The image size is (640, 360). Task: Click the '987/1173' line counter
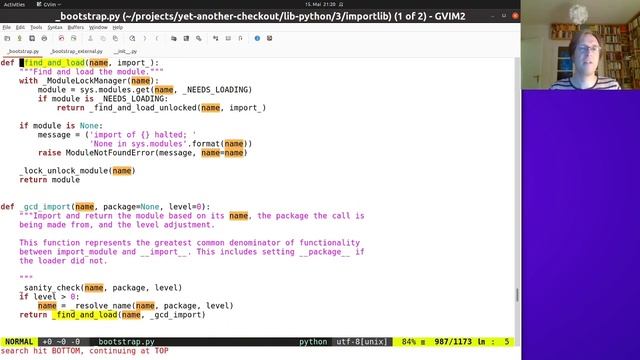tap(453, 342)
